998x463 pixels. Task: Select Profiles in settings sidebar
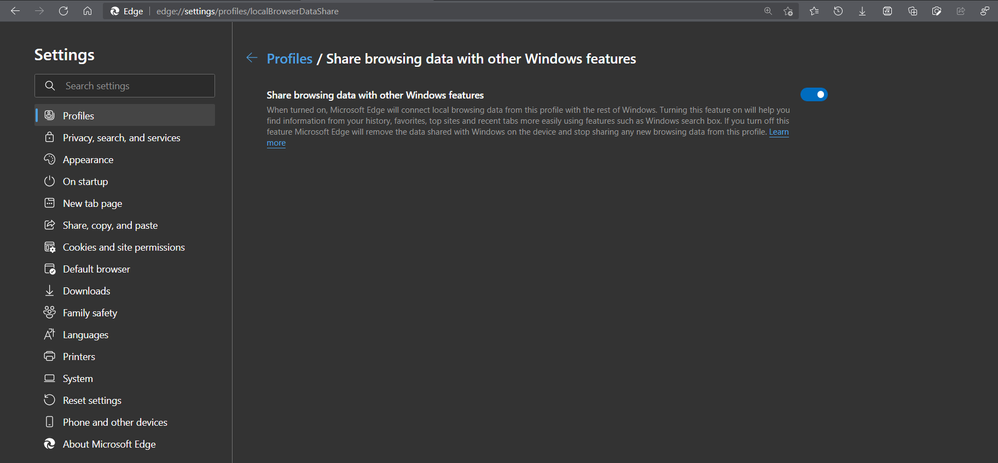click(x=125, y=116)
